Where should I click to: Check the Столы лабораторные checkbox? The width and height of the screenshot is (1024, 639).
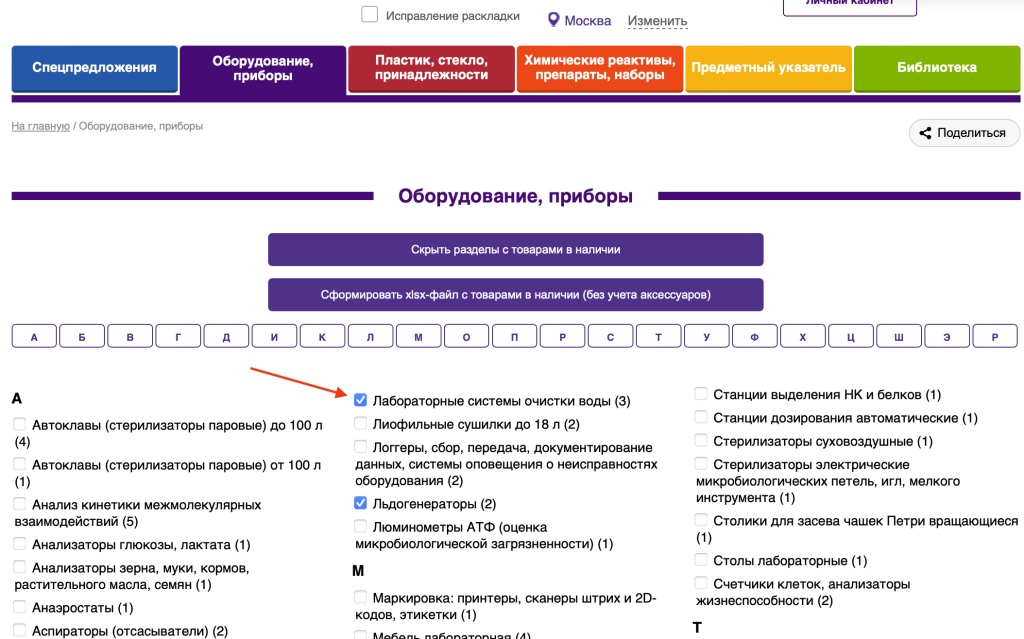coord(701,560)
